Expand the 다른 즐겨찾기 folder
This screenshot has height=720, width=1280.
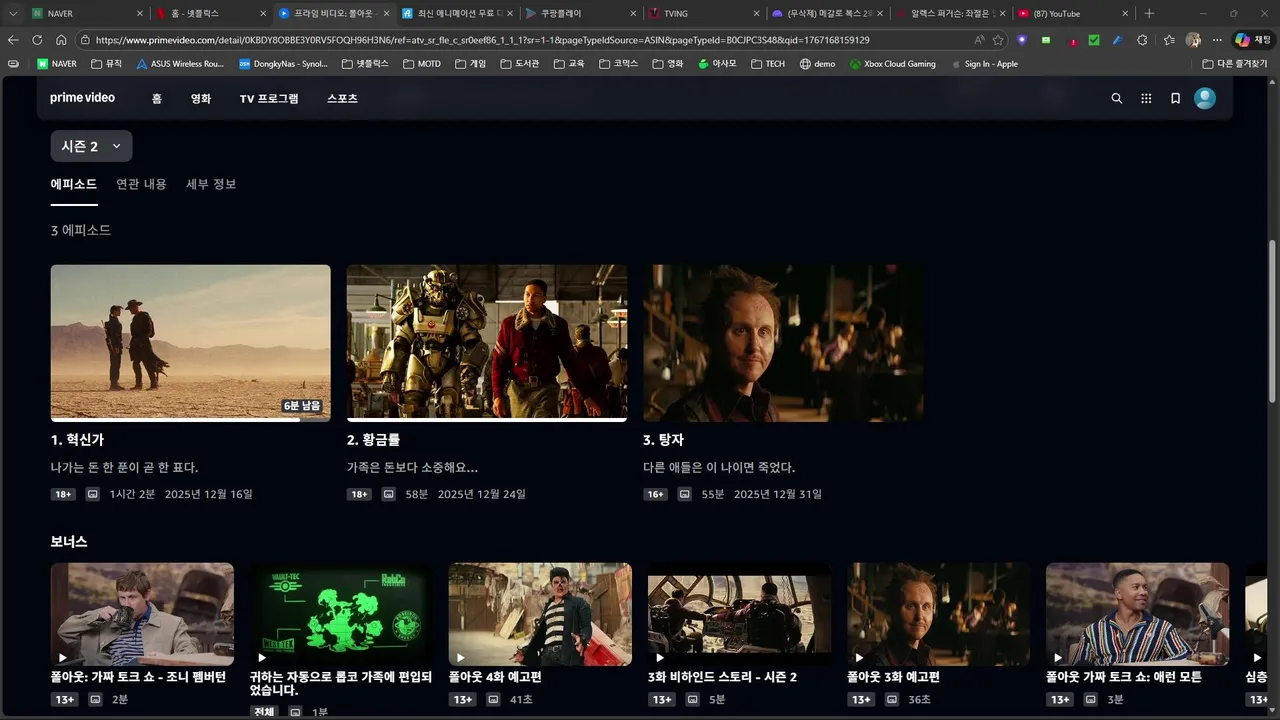(1235, 64)
